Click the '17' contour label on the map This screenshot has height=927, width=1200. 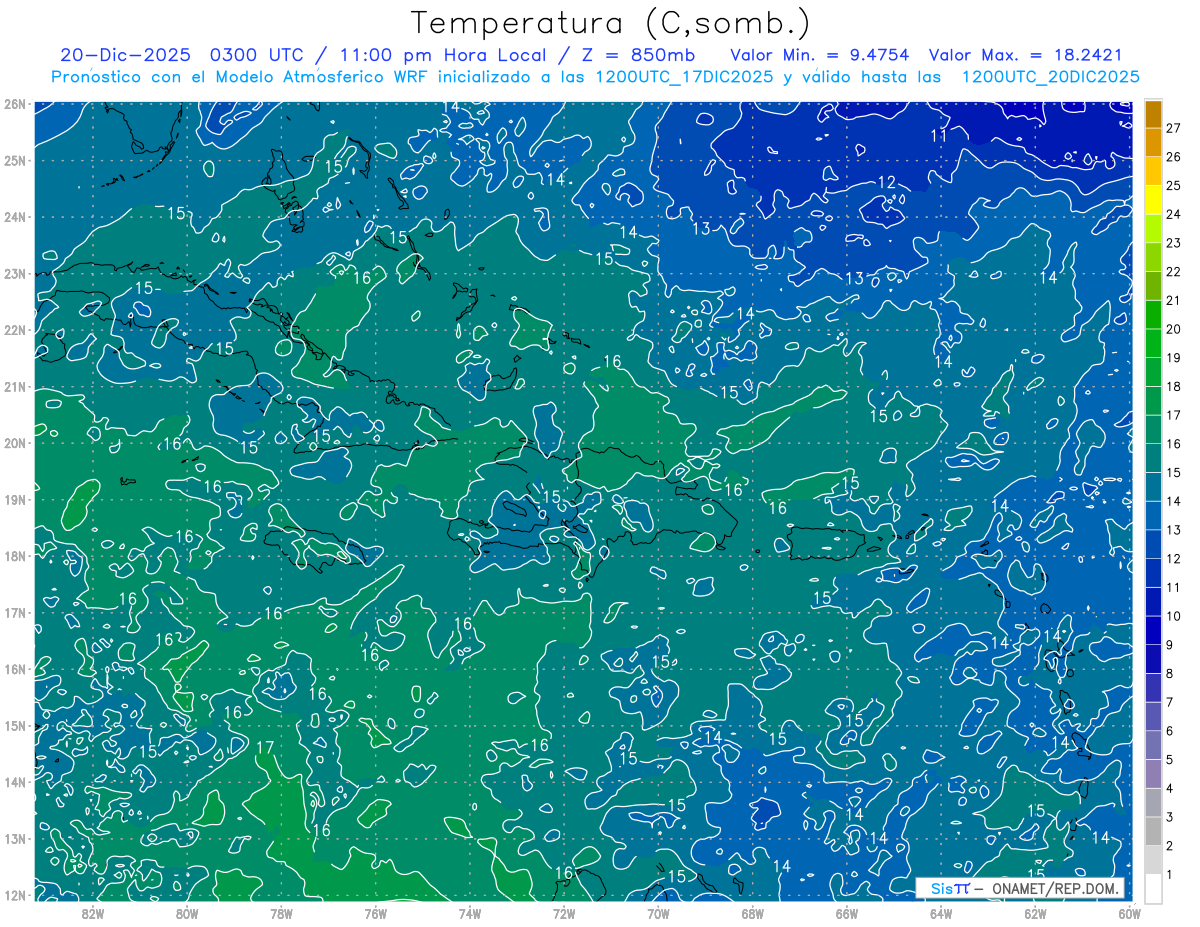(265, 747)
